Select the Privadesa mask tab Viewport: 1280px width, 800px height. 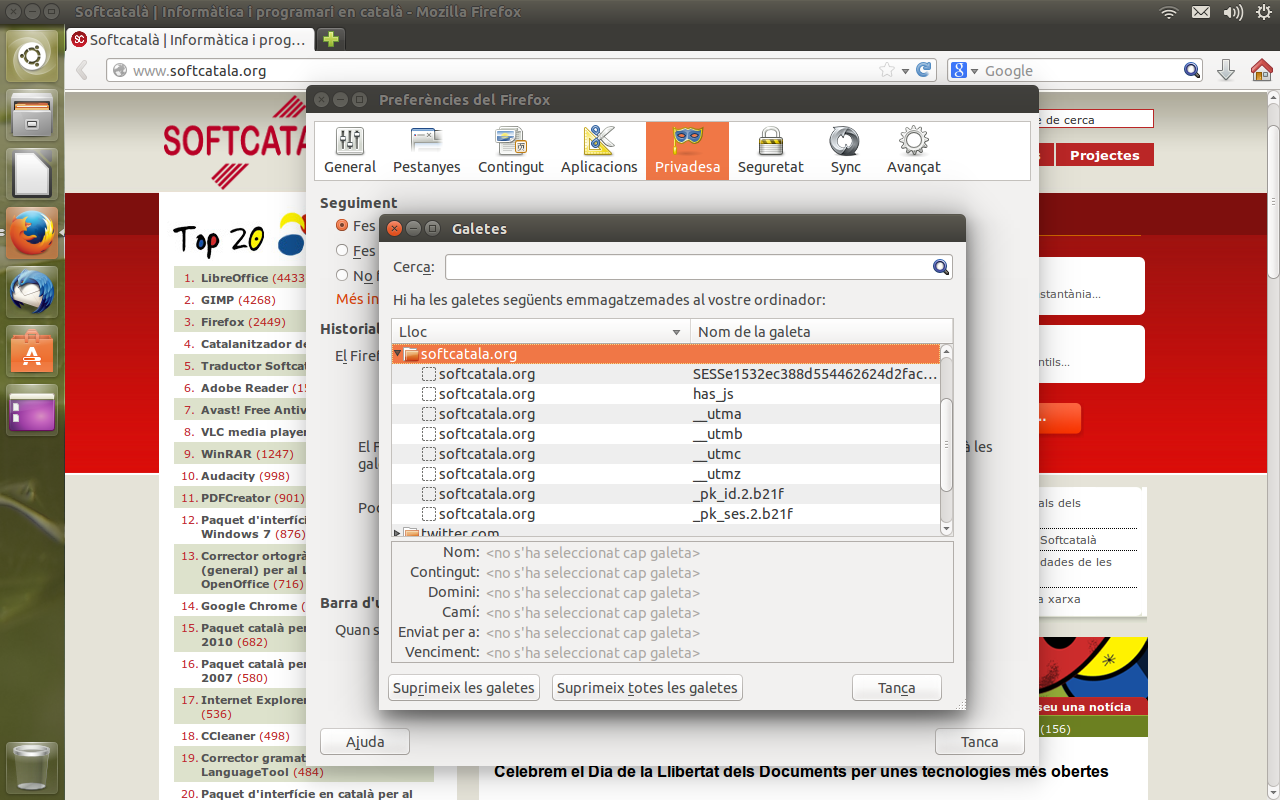pyautogui.click(x=687, y=151)
